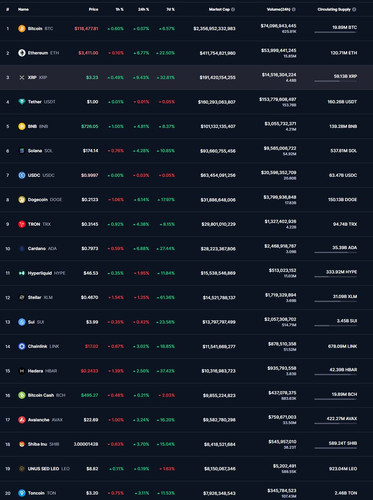Click TRON's market cap value
The image size is (373, 500).
point(218,224)
